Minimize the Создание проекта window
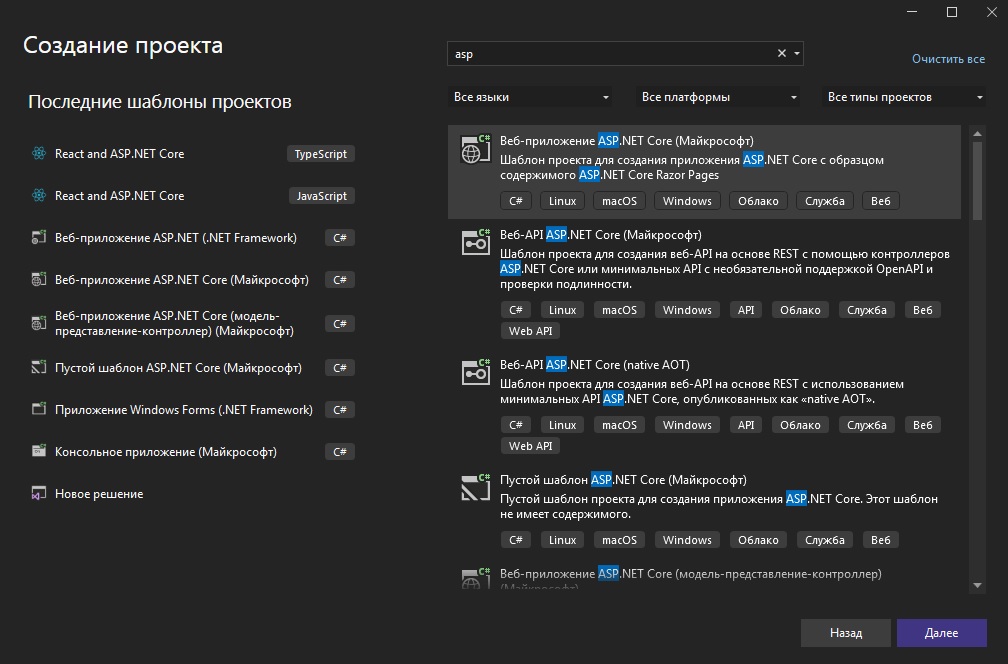 coord(912,12)
